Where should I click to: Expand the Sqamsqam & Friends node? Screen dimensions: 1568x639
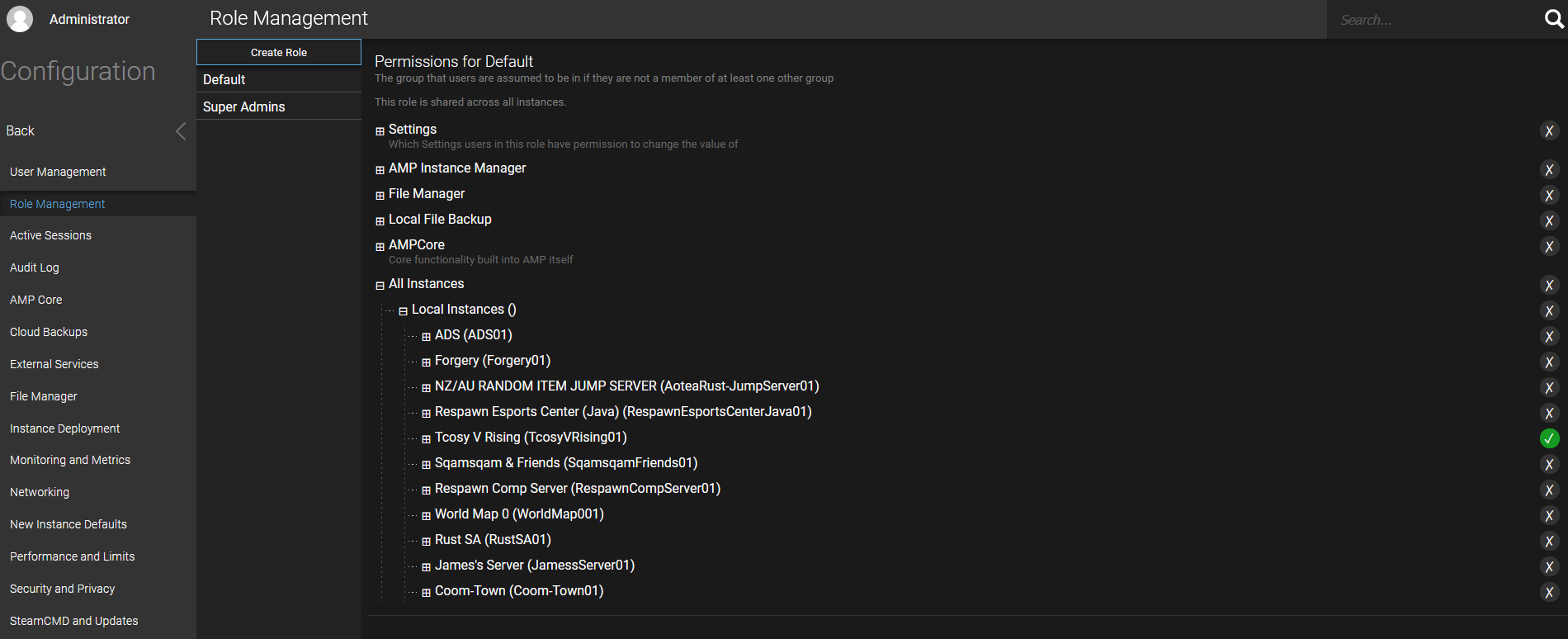point(426,465)
